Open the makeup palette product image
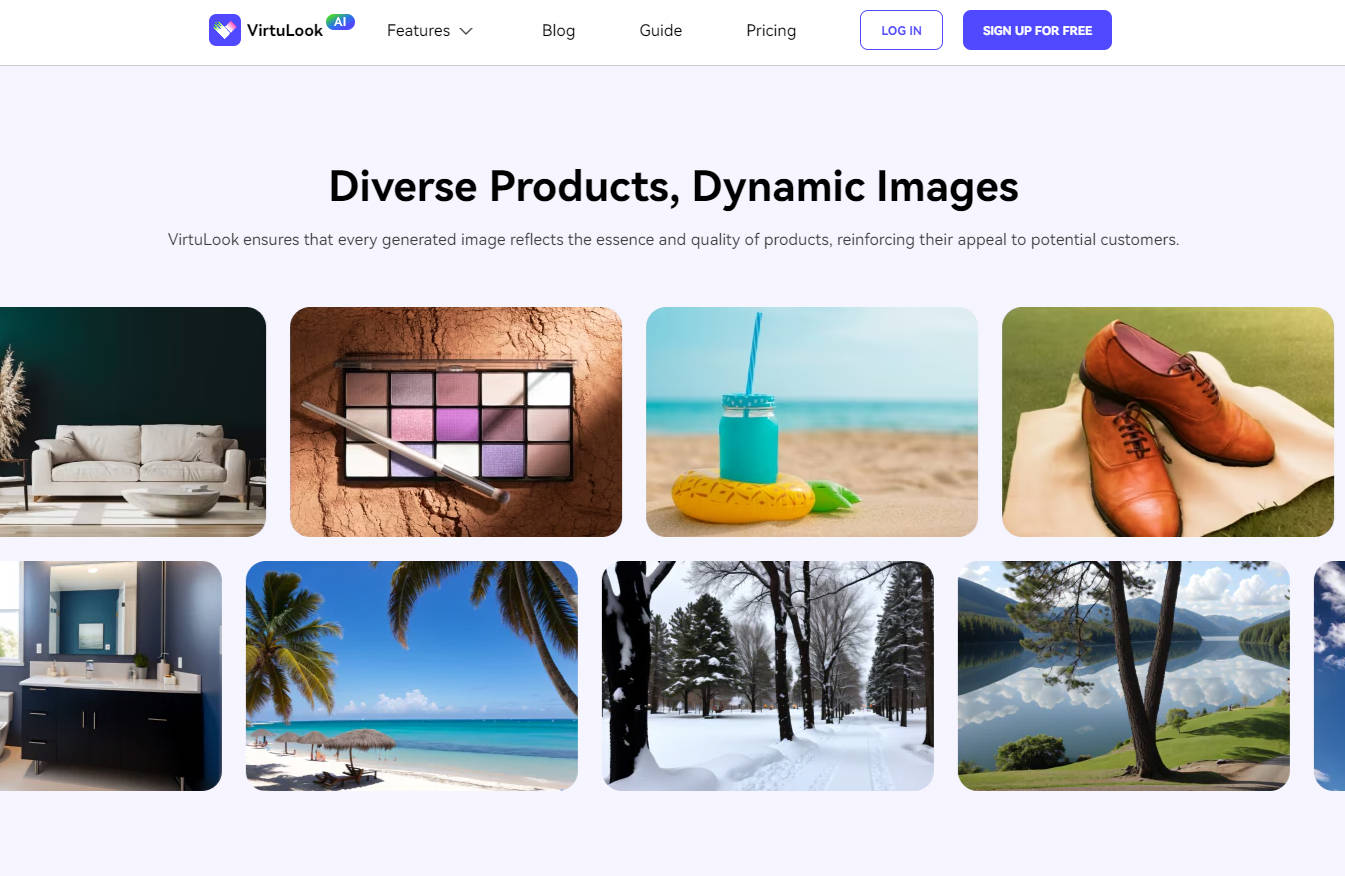The width and height of the screenshot is (1345, 876). (x=456, y=421)
